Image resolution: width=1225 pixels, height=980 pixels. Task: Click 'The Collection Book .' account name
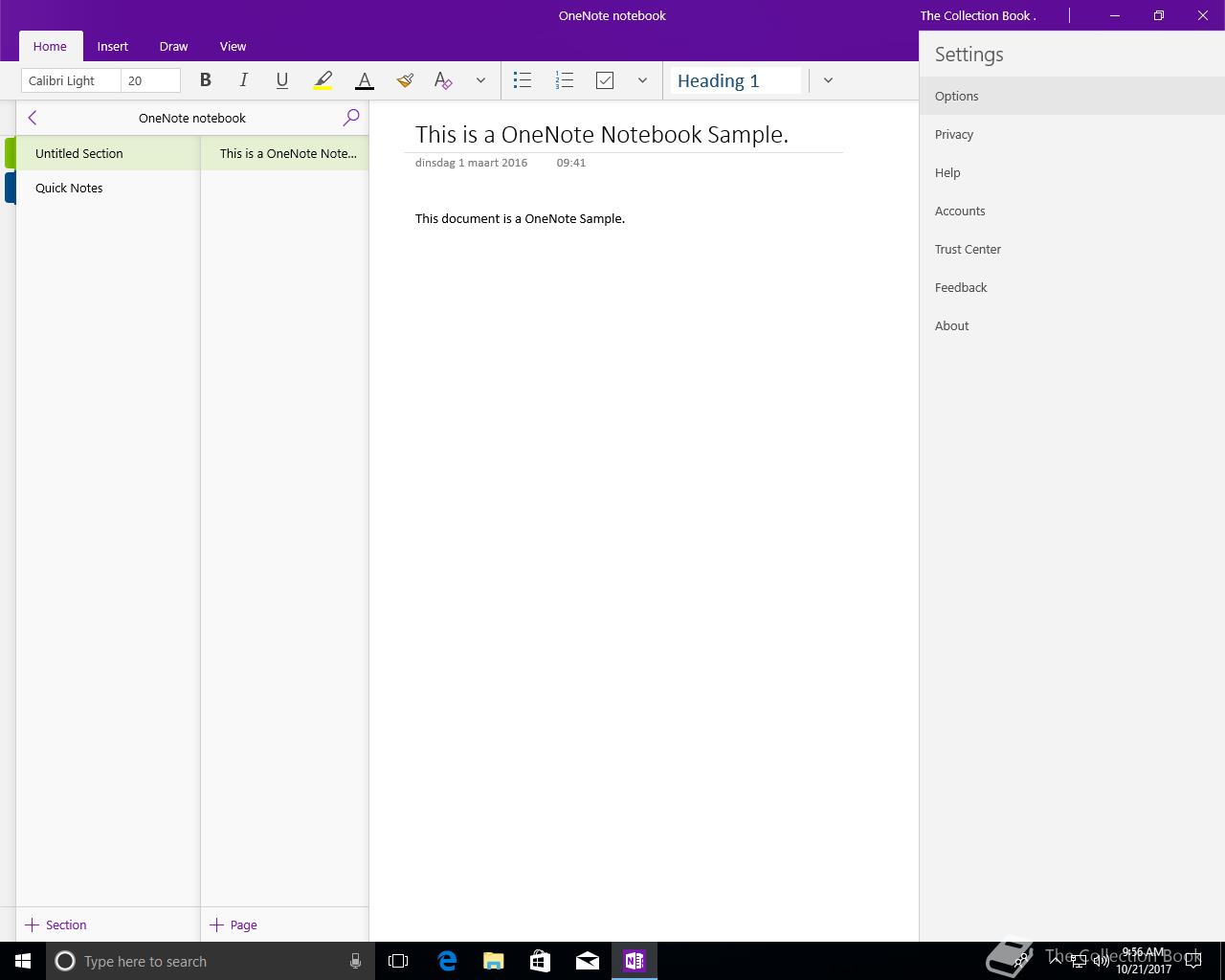[x=978, y=15]
